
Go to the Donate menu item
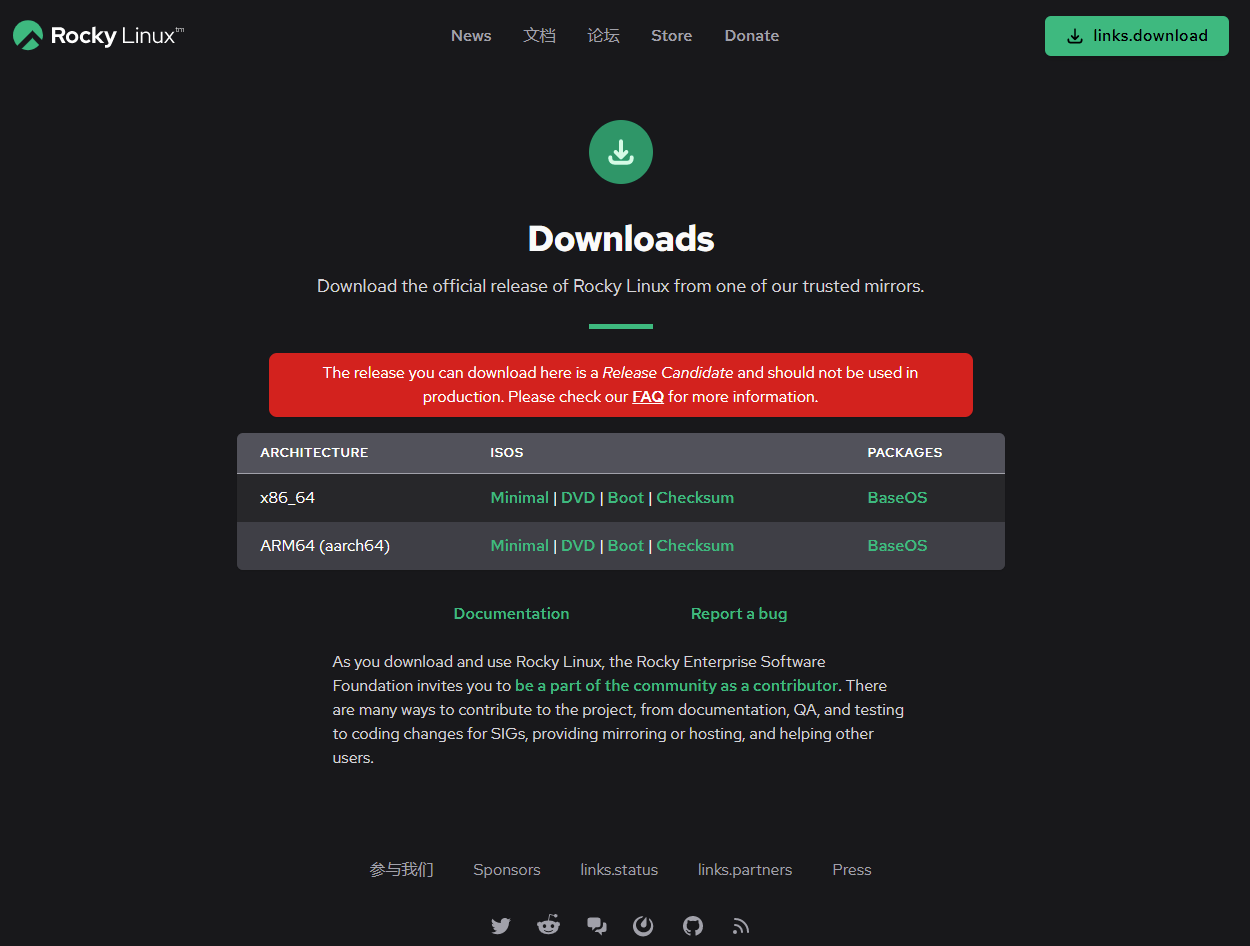coord(752,36)
